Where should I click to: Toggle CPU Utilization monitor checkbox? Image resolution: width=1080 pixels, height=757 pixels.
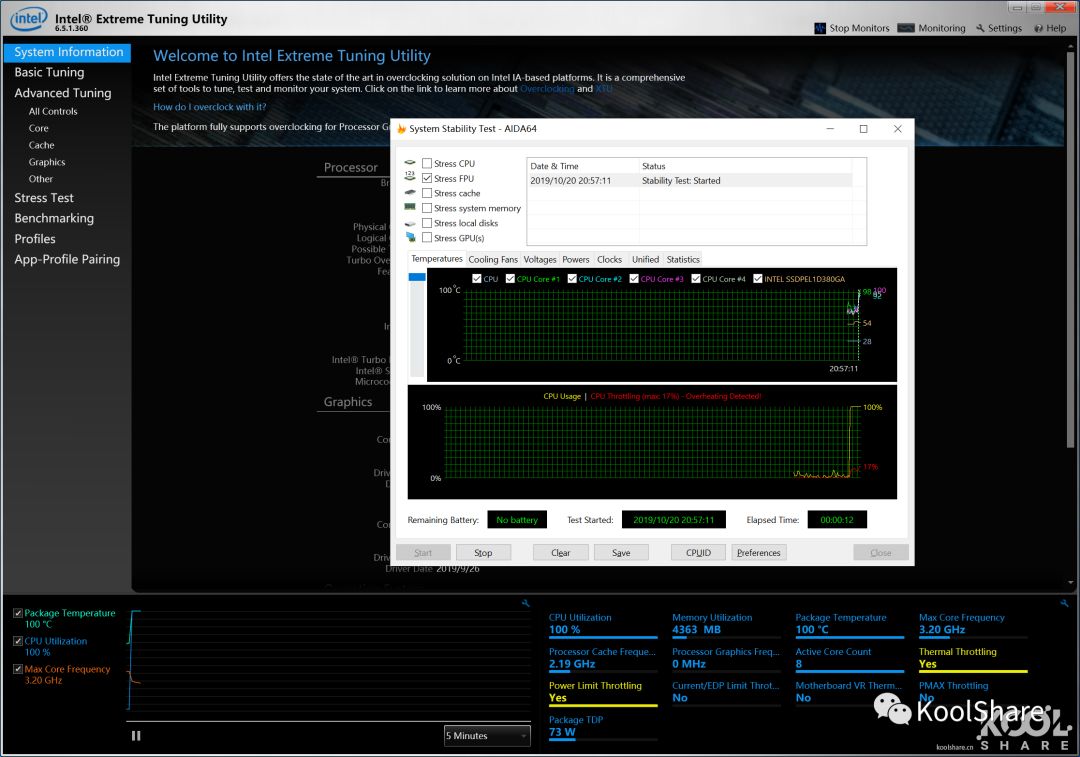click(18, 641)
